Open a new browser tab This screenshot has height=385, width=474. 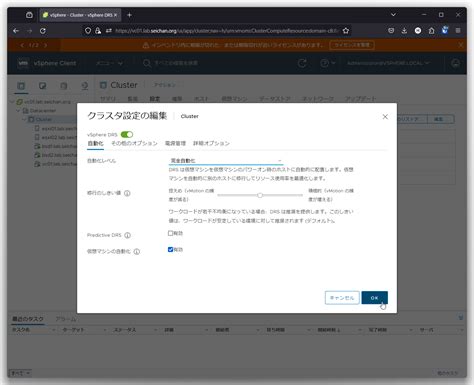click(x=129, y=15)
